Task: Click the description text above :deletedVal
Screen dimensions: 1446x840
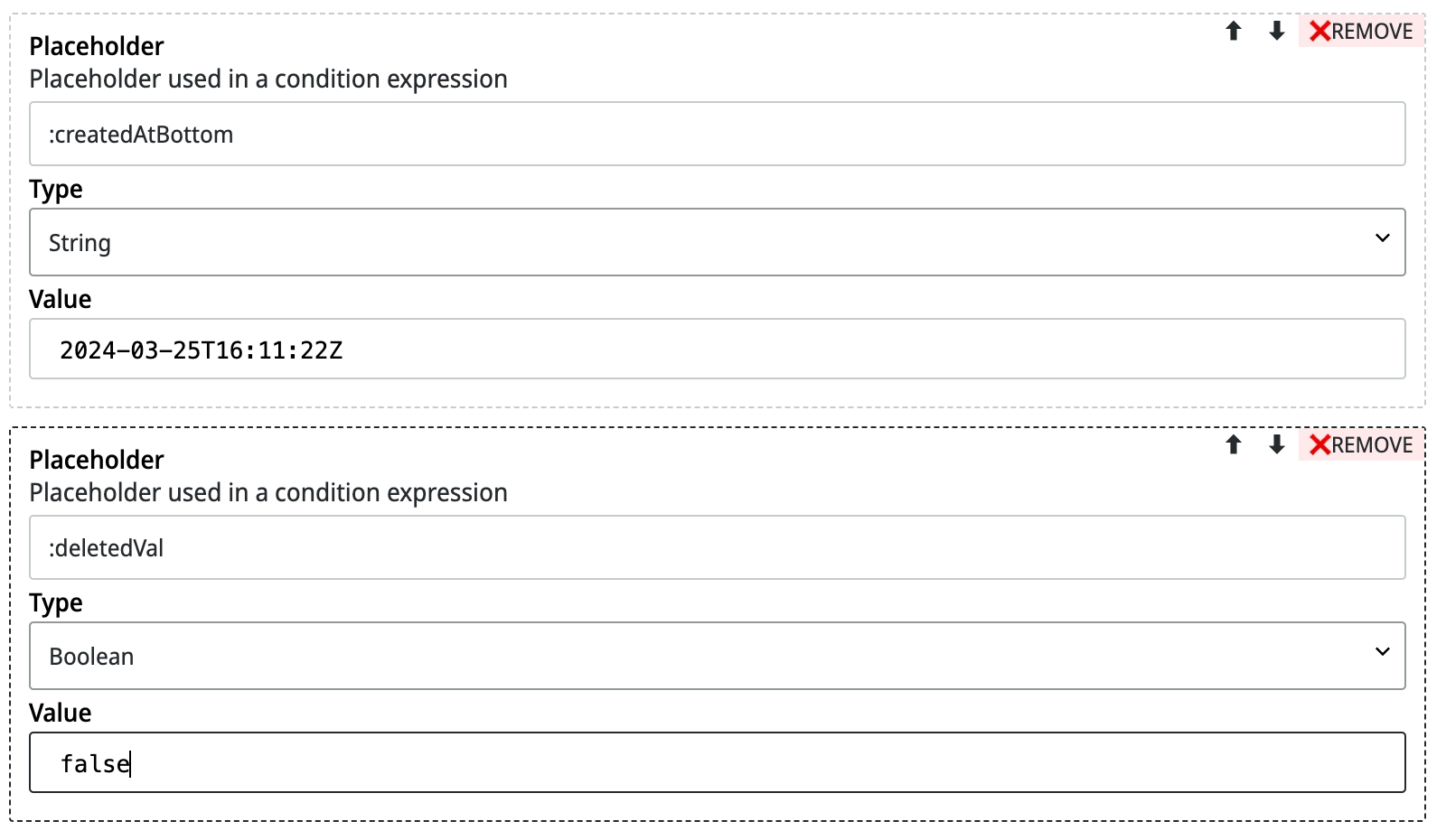Action: pyautogui.click(x=268, y=493)
